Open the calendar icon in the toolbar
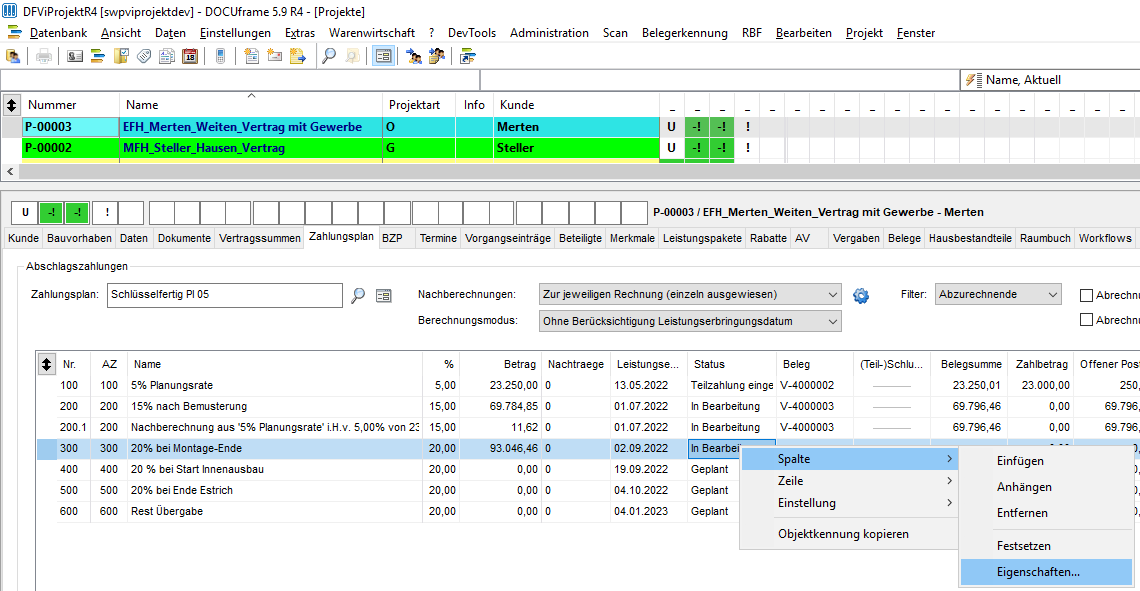1140x591 pixels. click(x=190, y=56)
